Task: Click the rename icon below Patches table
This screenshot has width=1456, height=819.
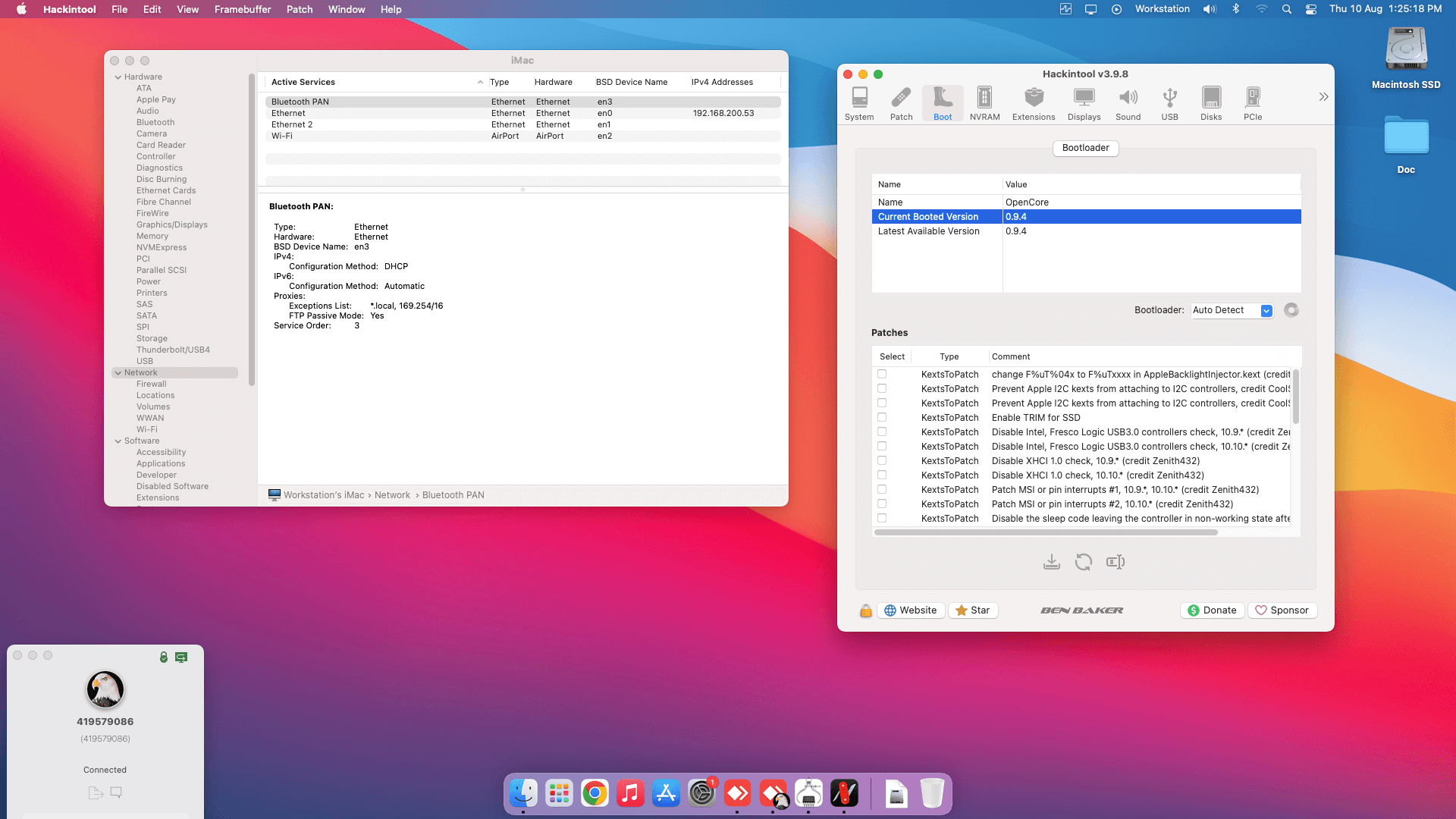Action: tap(1116, 562)
